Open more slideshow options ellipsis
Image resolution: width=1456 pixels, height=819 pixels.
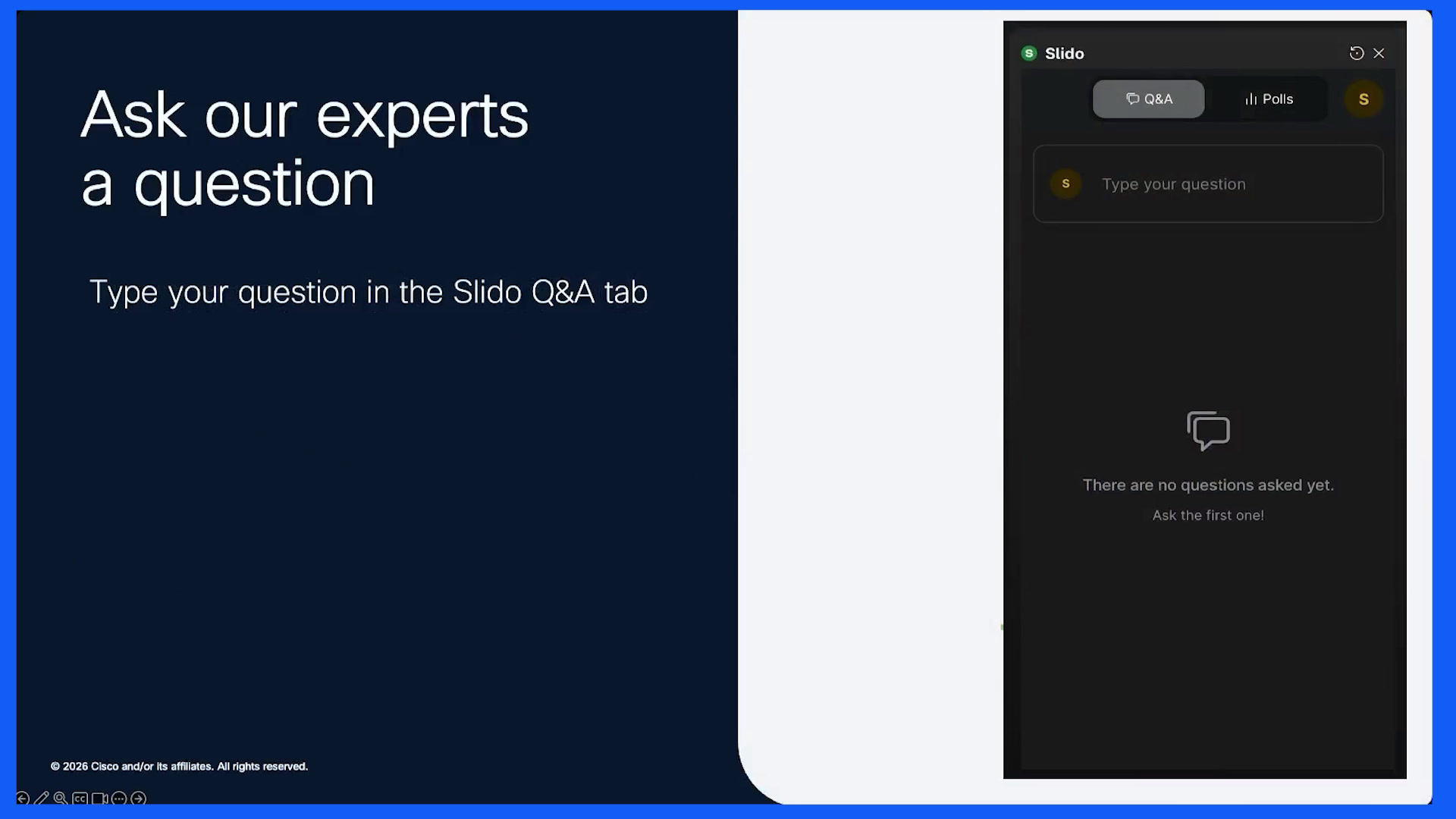[119, 799]
